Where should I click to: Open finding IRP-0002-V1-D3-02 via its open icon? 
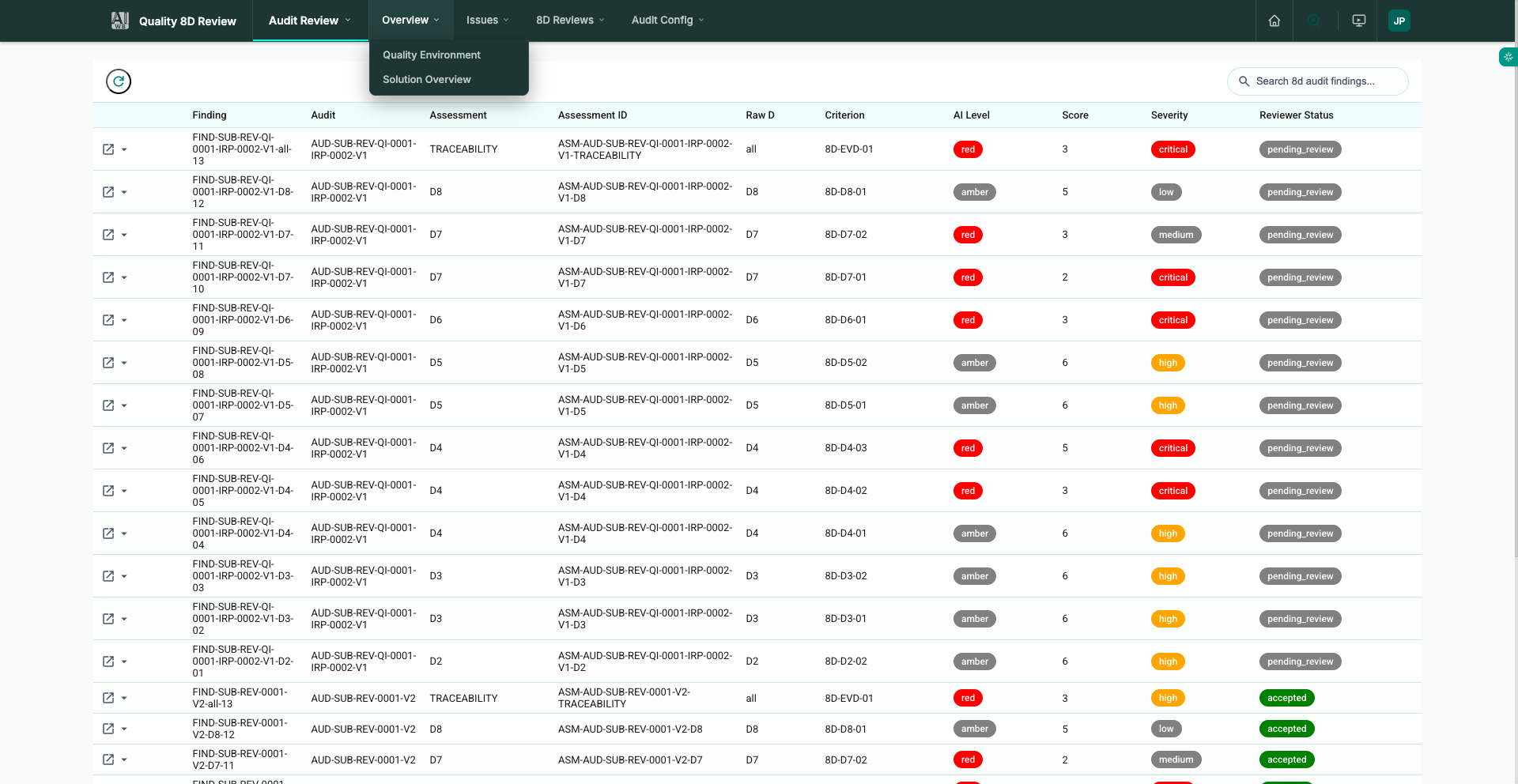point(108,619)
